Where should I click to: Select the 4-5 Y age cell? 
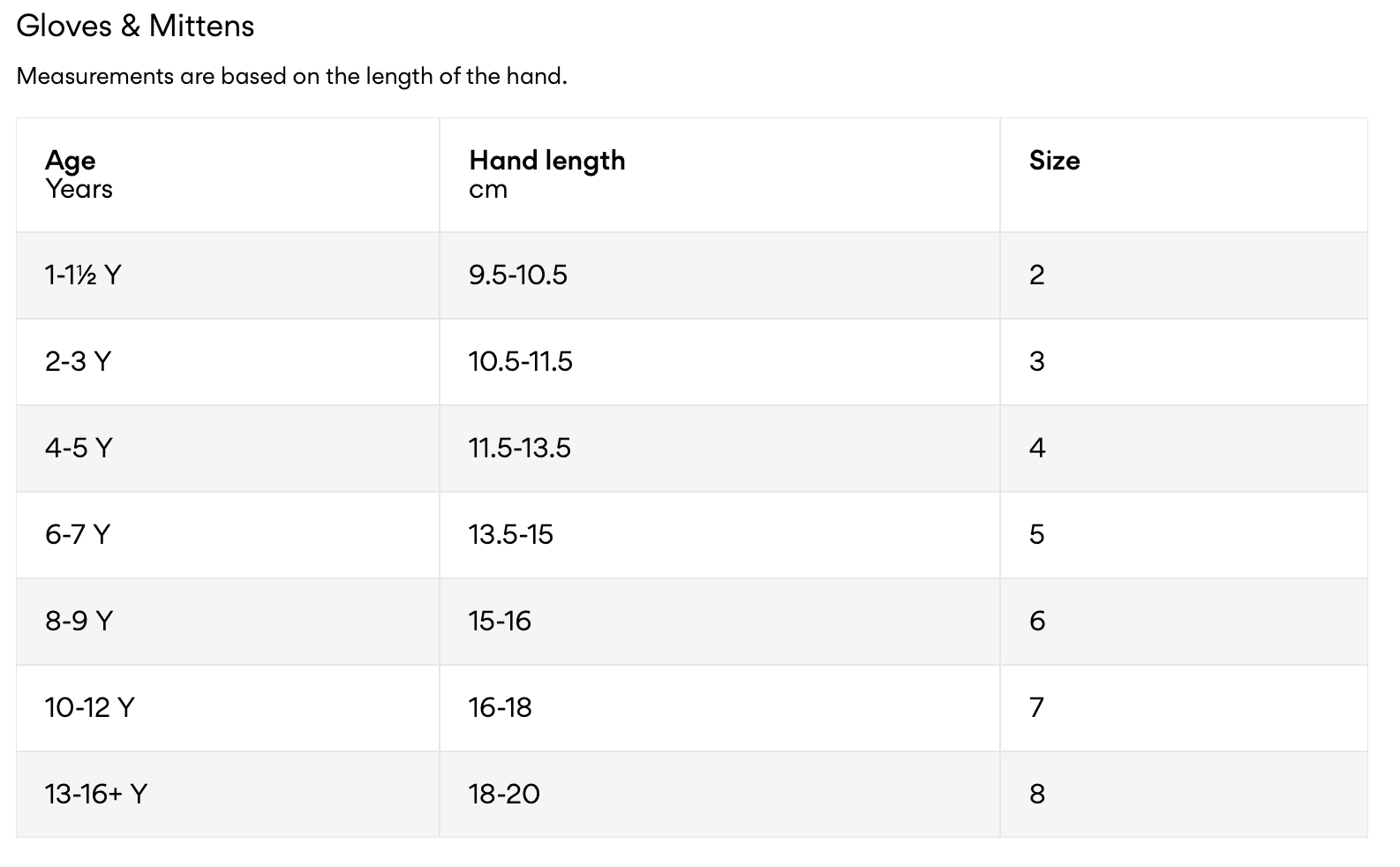228,449
